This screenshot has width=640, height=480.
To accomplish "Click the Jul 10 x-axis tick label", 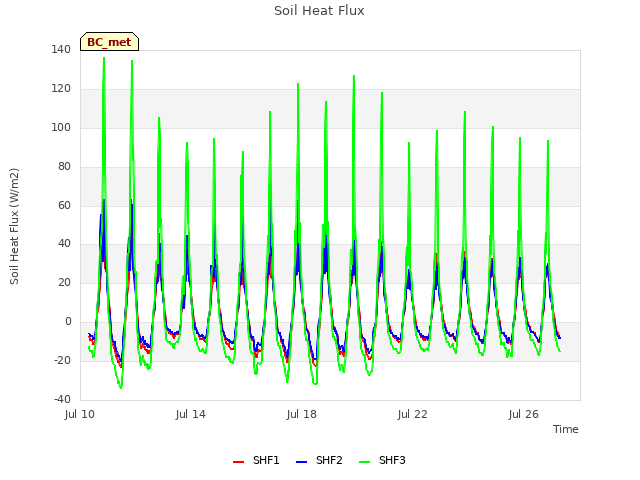I will pos(80,414).
